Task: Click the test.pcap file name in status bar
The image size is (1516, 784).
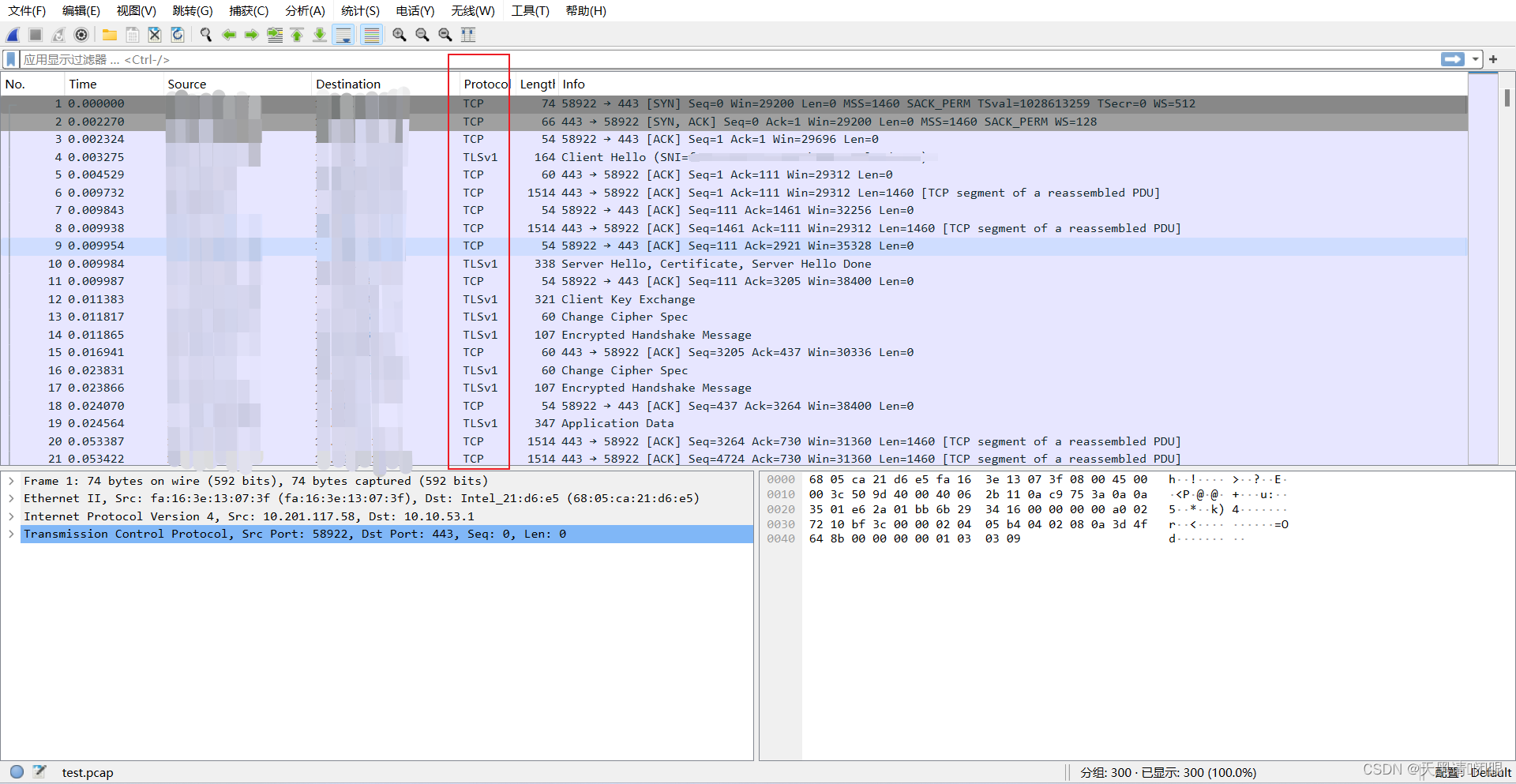Action: click(88, 772)
